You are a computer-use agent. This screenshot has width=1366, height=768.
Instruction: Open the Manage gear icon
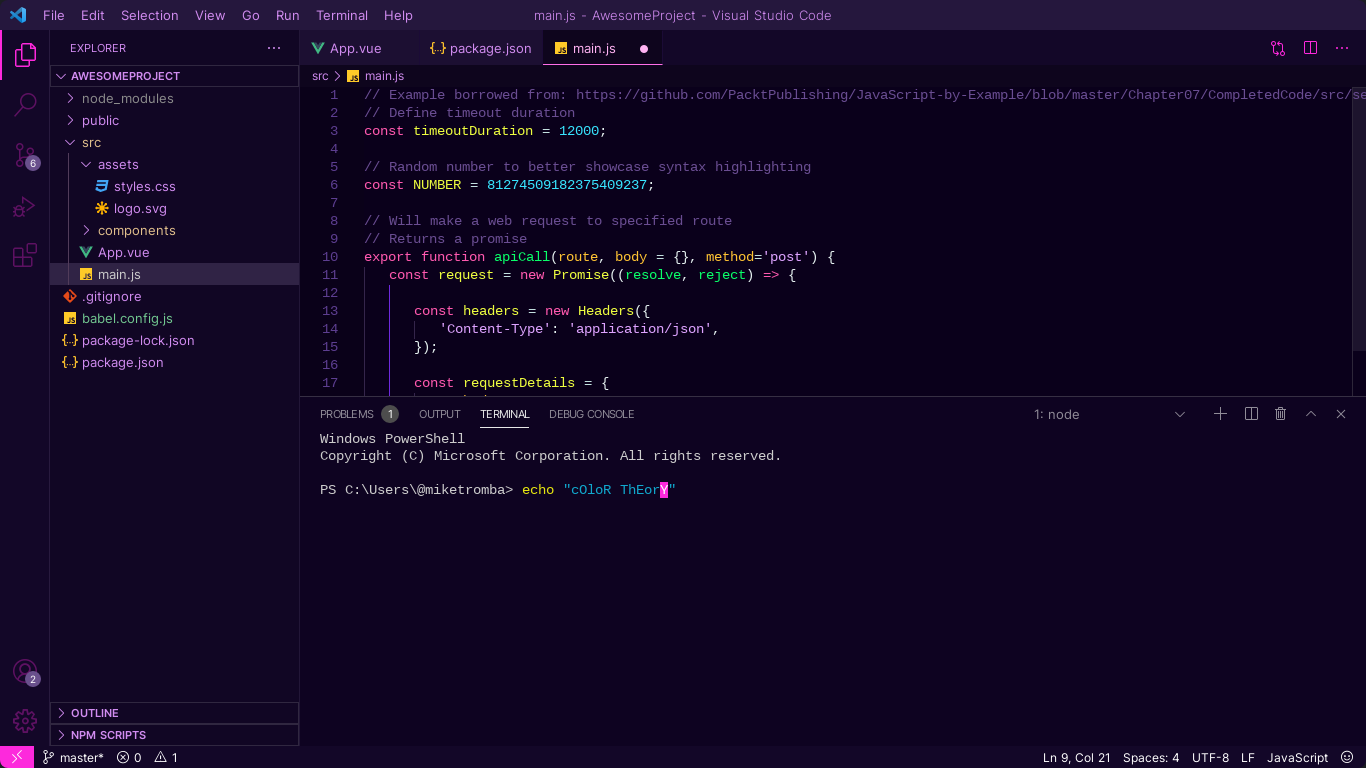[25, 720]
